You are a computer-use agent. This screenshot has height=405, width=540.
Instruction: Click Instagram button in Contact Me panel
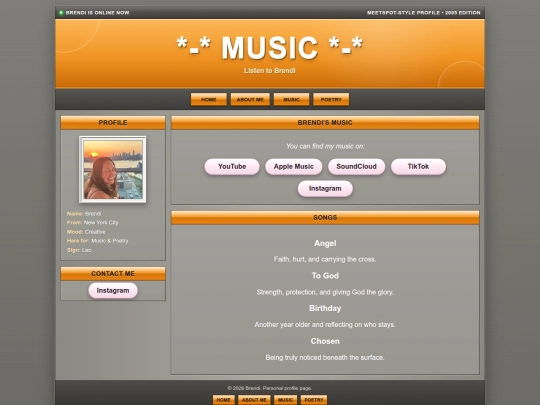click(113, 291)
